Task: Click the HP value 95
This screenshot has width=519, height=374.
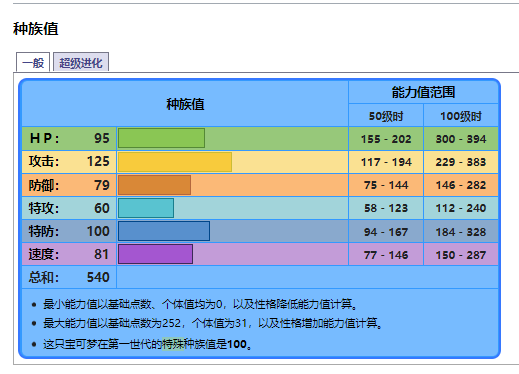Action: (102, 138)
